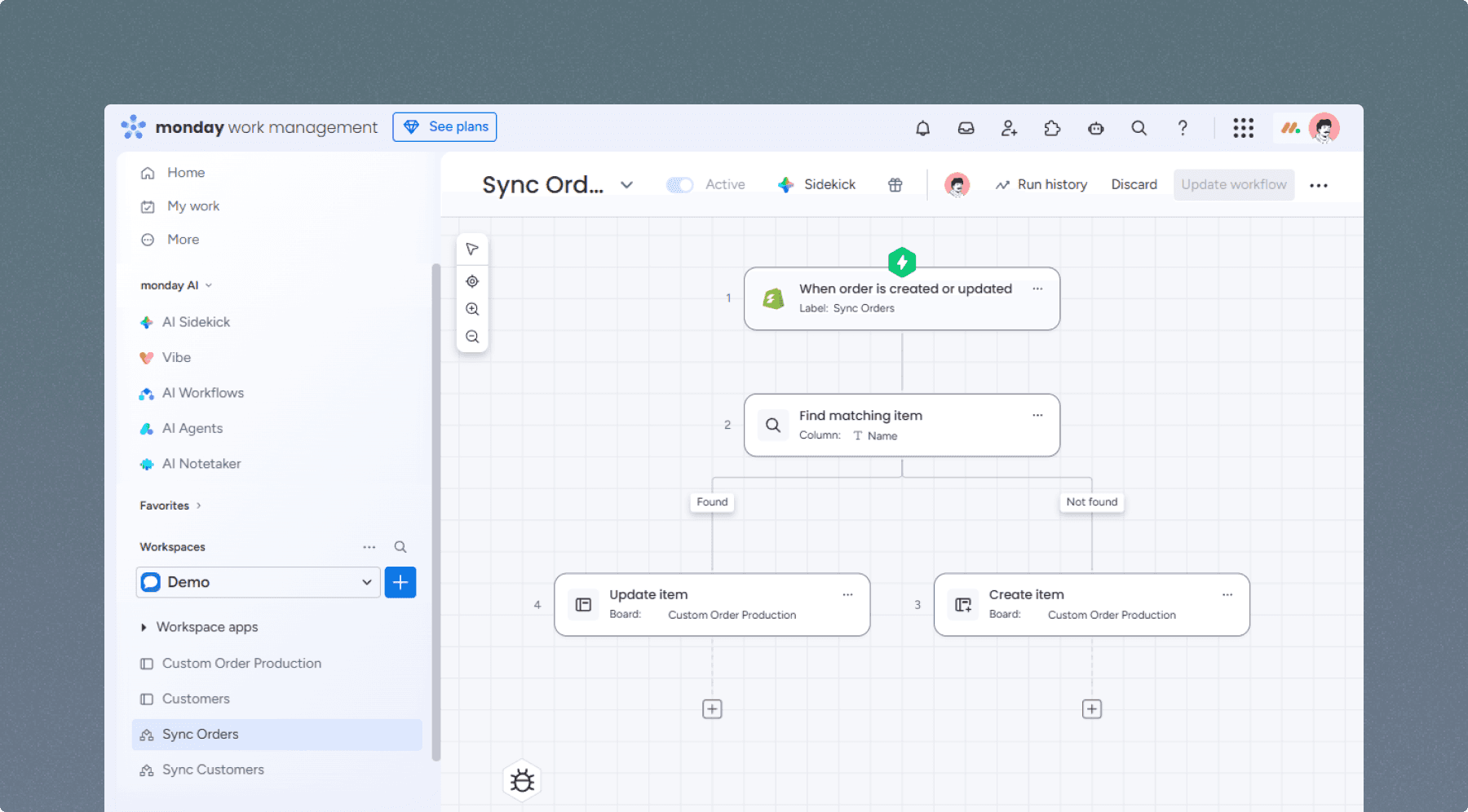The height and width of the screenshot is (812, 1468).
Task: Open Run history
Action: (x=1041, y=185)
